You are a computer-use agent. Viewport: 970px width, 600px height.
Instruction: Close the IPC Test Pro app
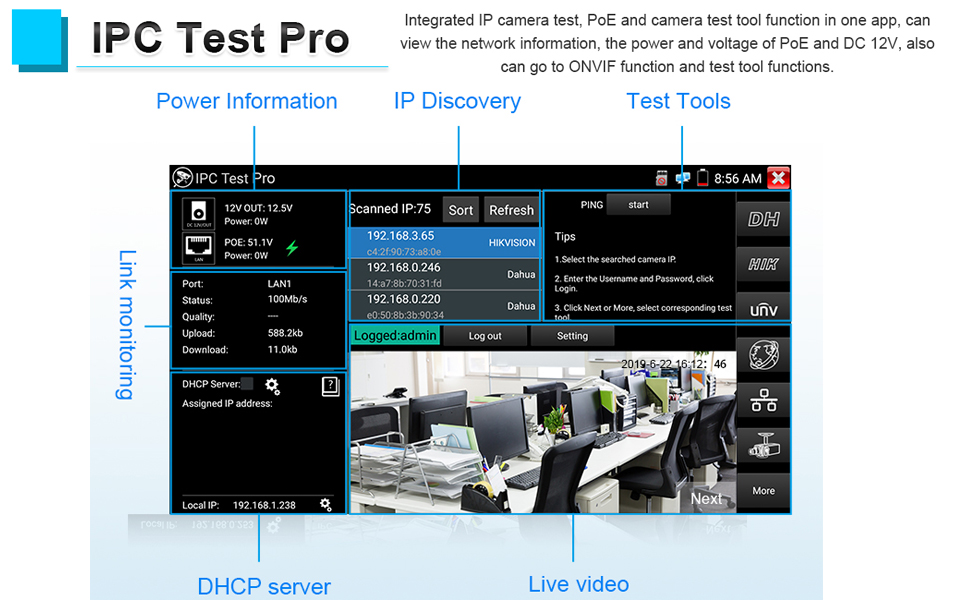(x=778, y=178)
